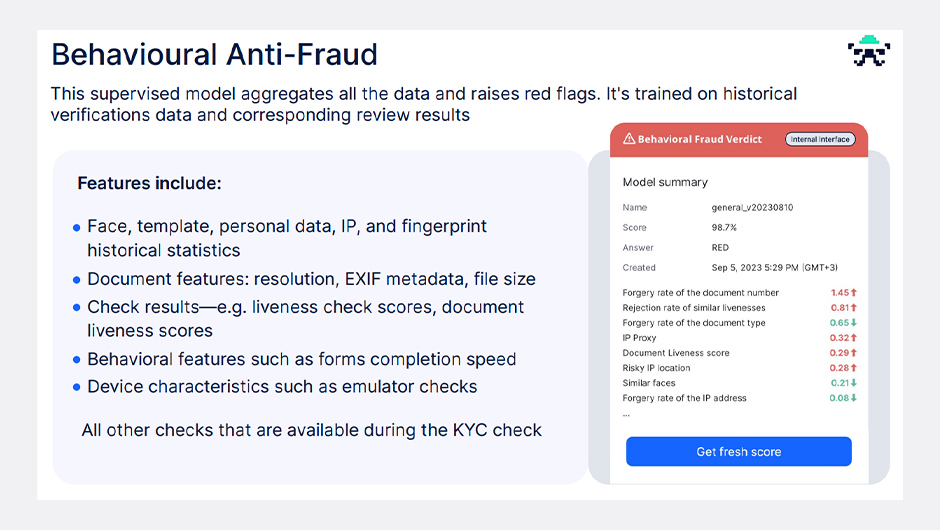Click the green down arrow beside 0.65
Image resolution: width=940 pixels, height=530 pixels.
854,323
